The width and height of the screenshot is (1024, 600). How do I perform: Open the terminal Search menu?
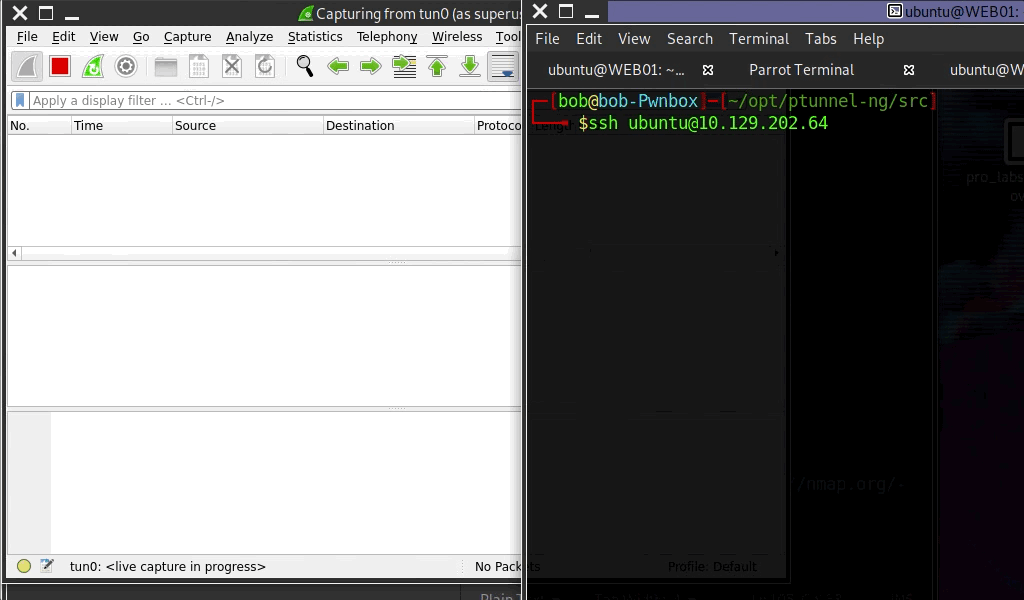pos(690,39)
